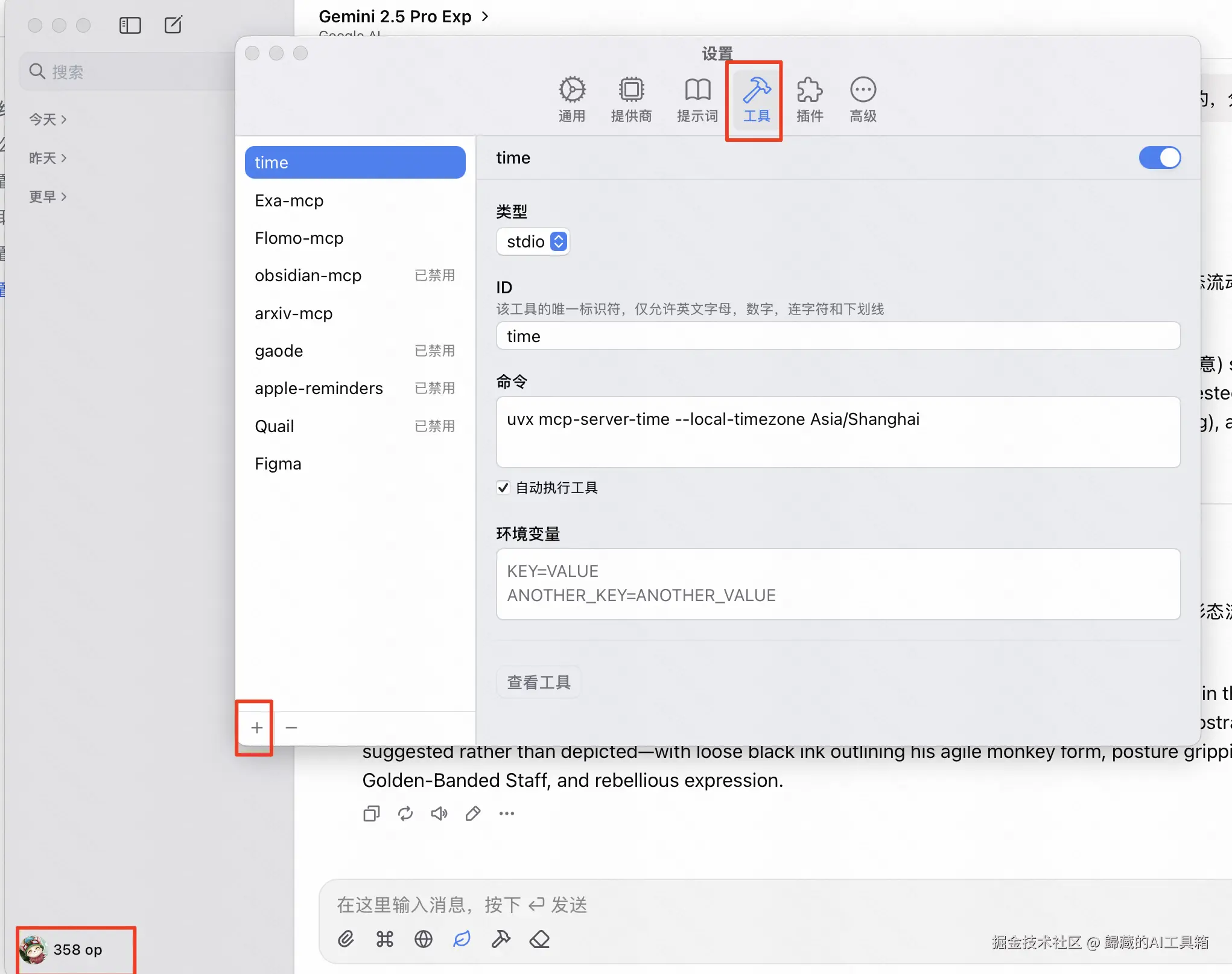Click the paperclip attachment icon
Viewport: 1232px width, 974px height.
click(x=346, y=939)
